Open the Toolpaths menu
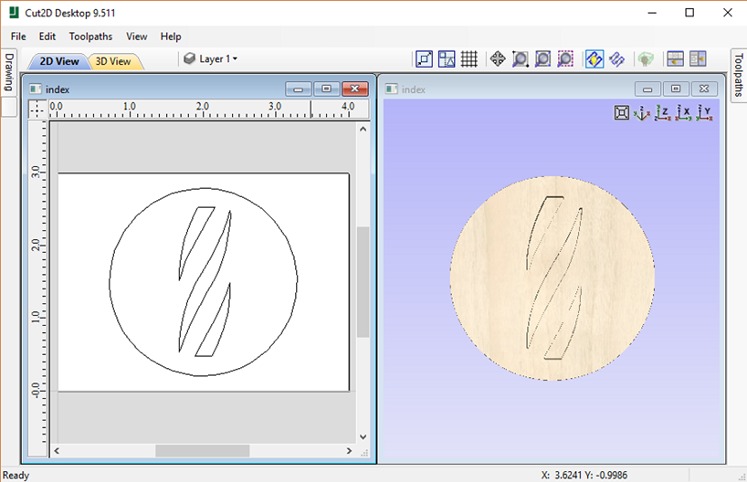This screenshot has height=482, width=747. (91, 36)
